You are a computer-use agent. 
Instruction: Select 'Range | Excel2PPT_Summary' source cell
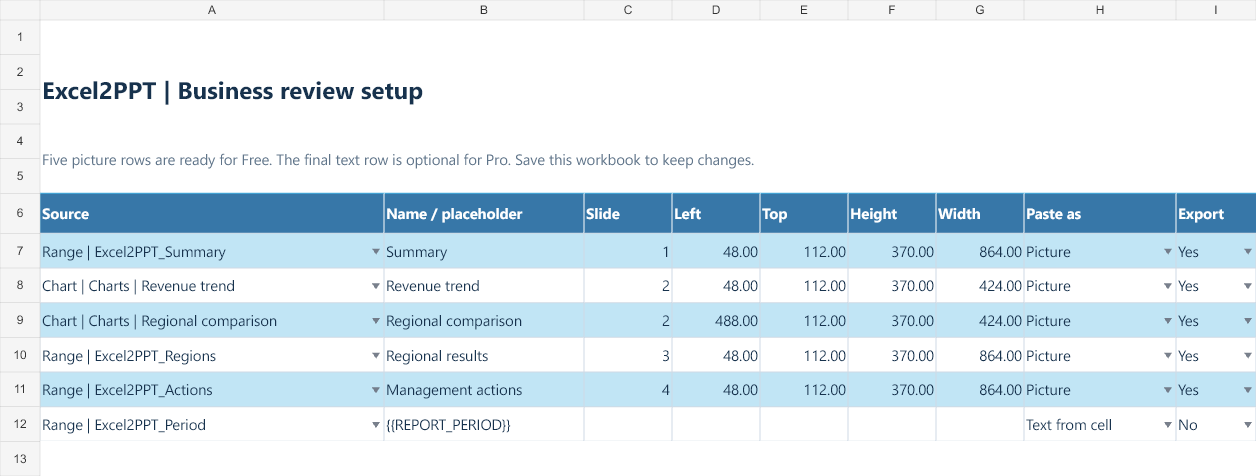[212, 252]
